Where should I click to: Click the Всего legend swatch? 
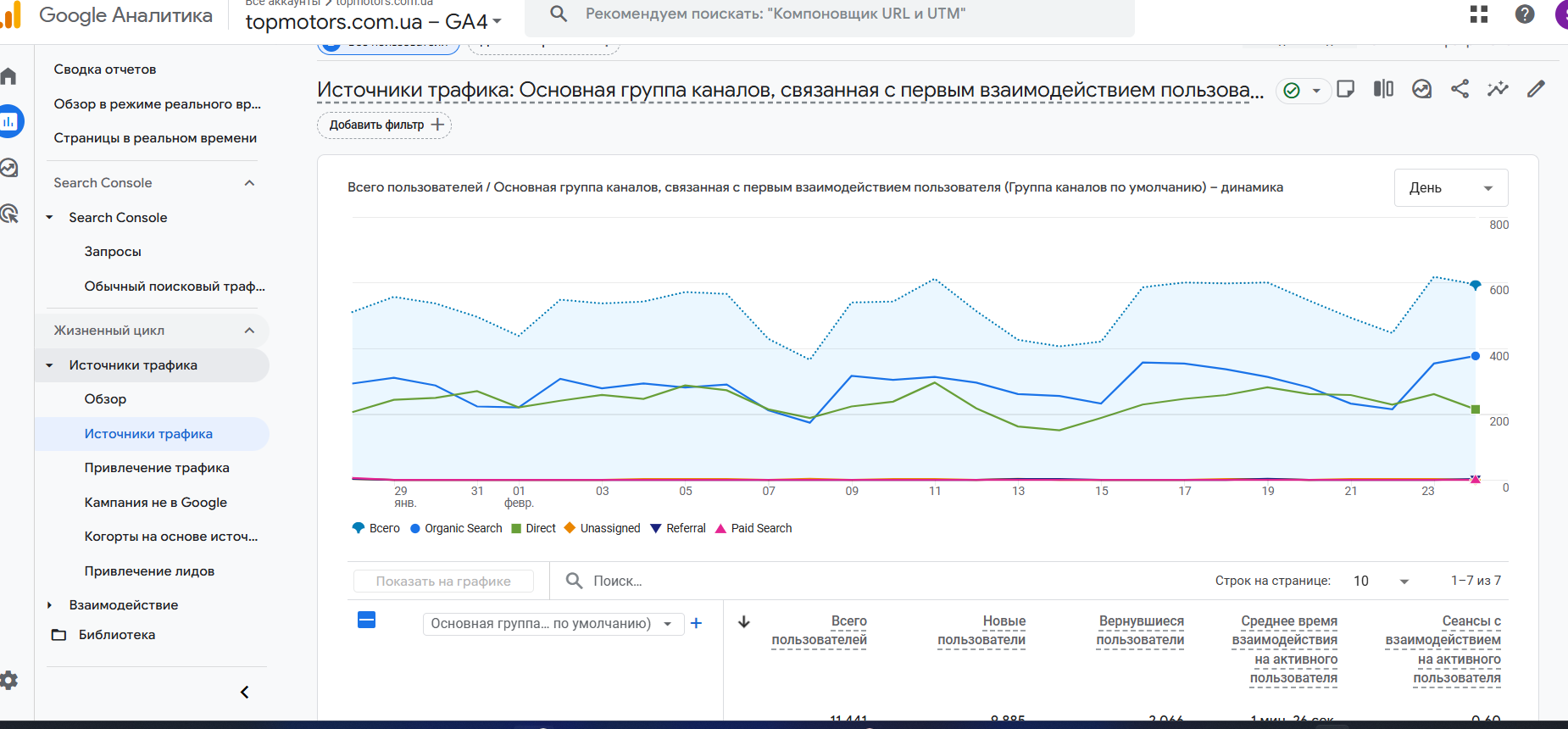pos(358,528)
